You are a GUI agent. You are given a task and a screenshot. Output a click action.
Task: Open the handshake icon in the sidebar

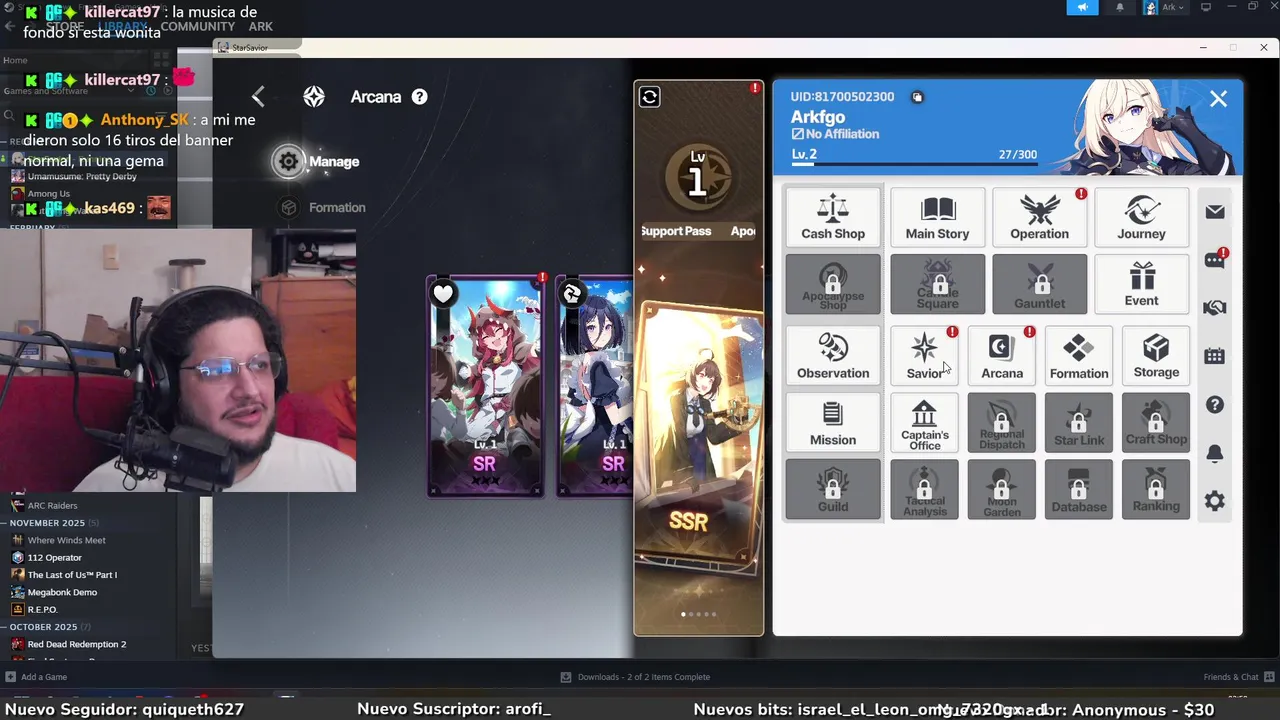coord(1215,308)
